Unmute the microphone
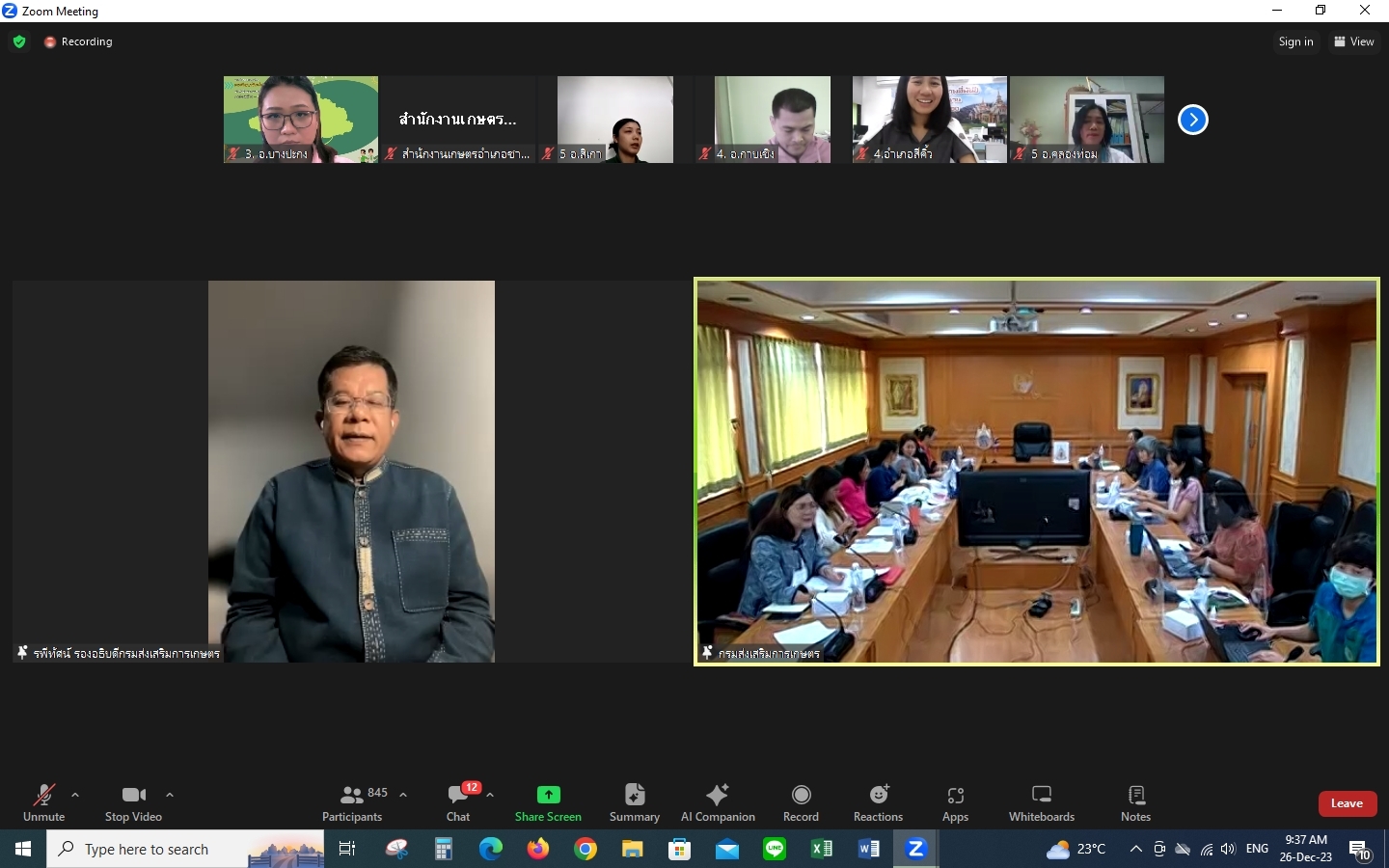Image resolution: width=1389 pixels, height=868 pixels. (x=44, y=796)
